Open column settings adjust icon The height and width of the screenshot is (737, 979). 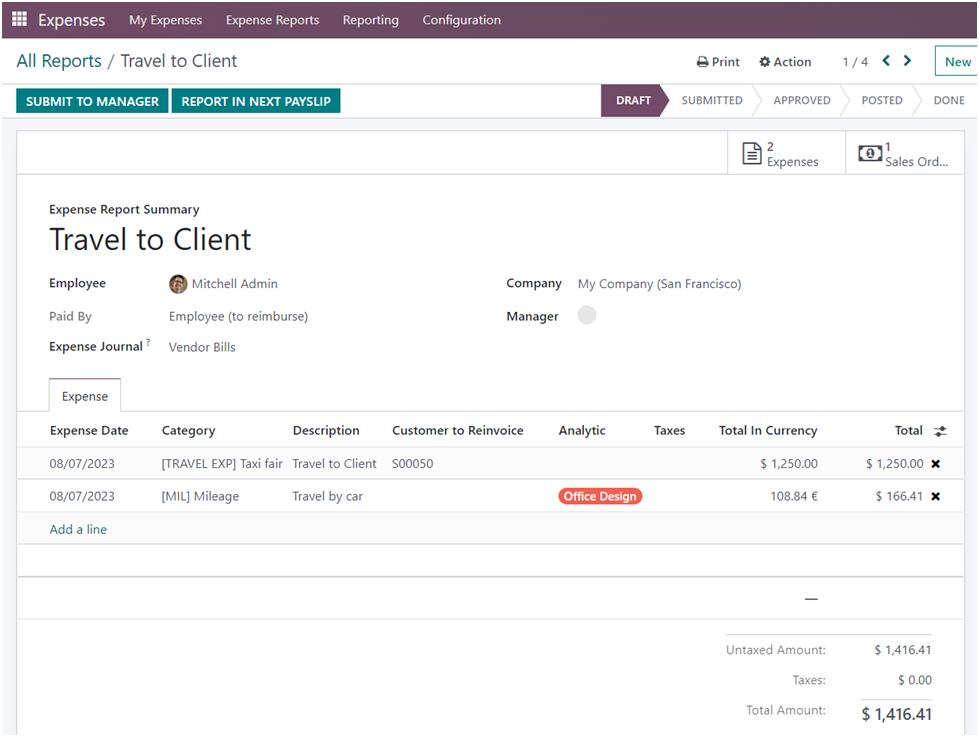tap(940, 431)
